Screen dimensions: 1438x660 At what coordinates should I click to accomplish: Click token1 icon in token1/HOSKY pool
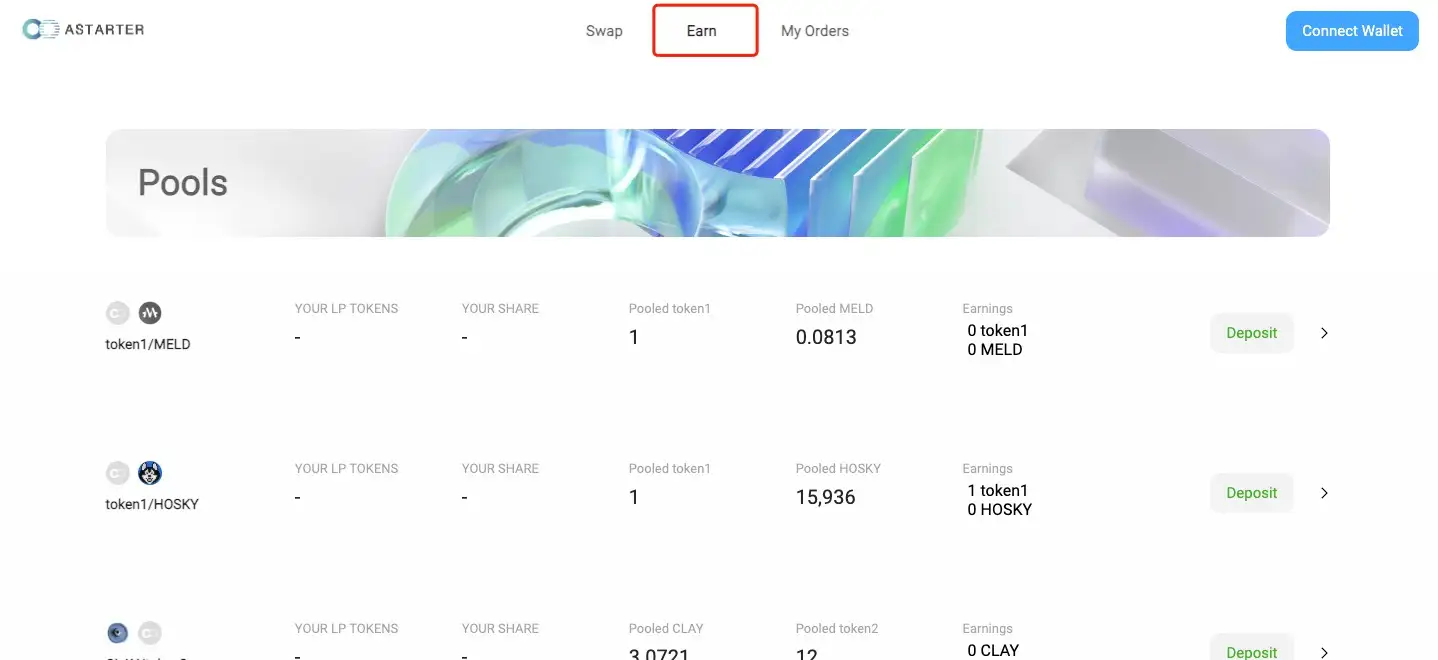[x=118, y=473]
